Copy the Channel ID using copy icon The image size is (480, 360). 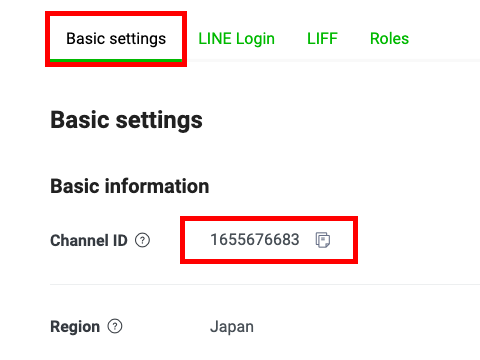(323, 240)
